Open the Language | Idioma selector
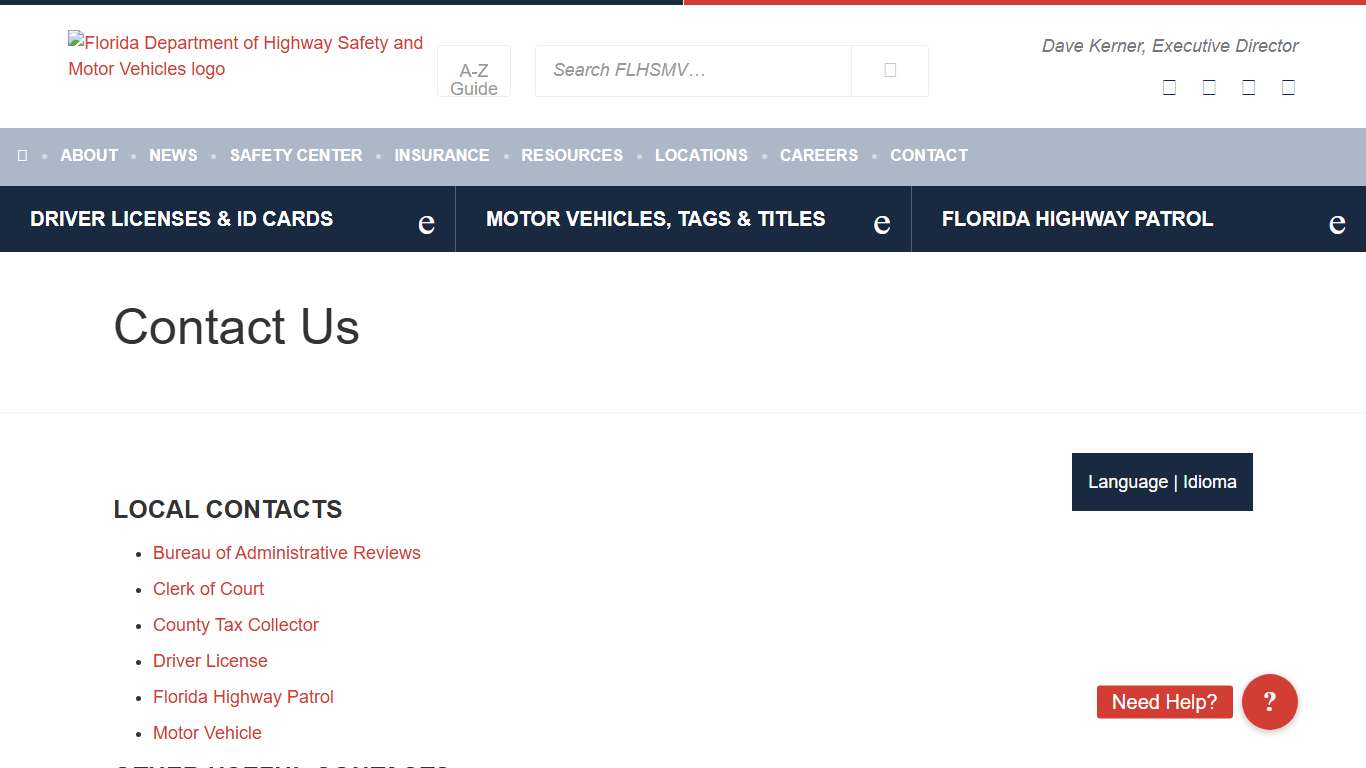The height and width of the screenshot is (768, 1366). 1162,482
